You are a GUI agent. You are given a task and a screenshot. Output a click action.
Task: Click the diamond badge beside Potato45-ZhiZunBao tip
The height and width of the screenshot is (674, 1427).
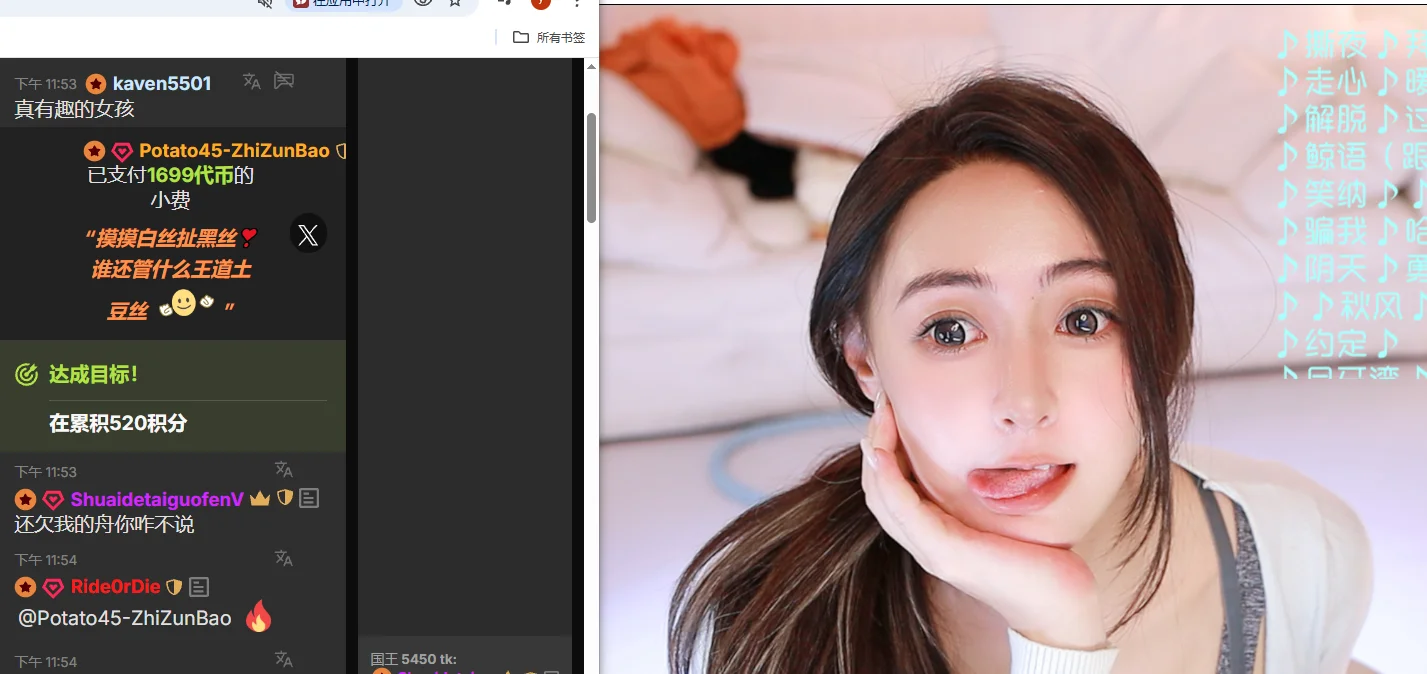[122, 152]
